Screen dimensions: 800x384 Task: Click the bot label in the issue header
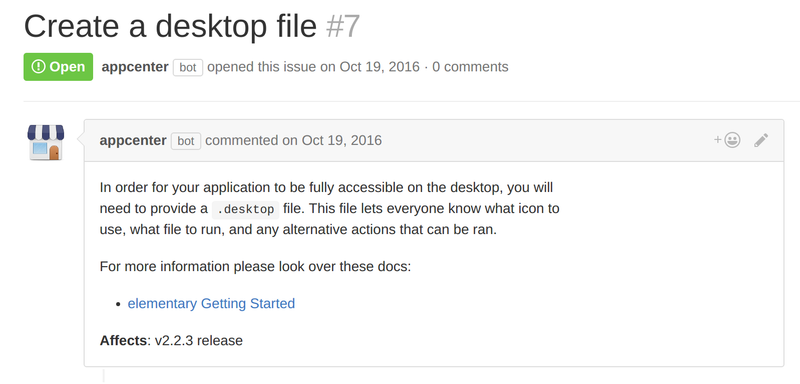pyautogui.click(x=188, y=67)
